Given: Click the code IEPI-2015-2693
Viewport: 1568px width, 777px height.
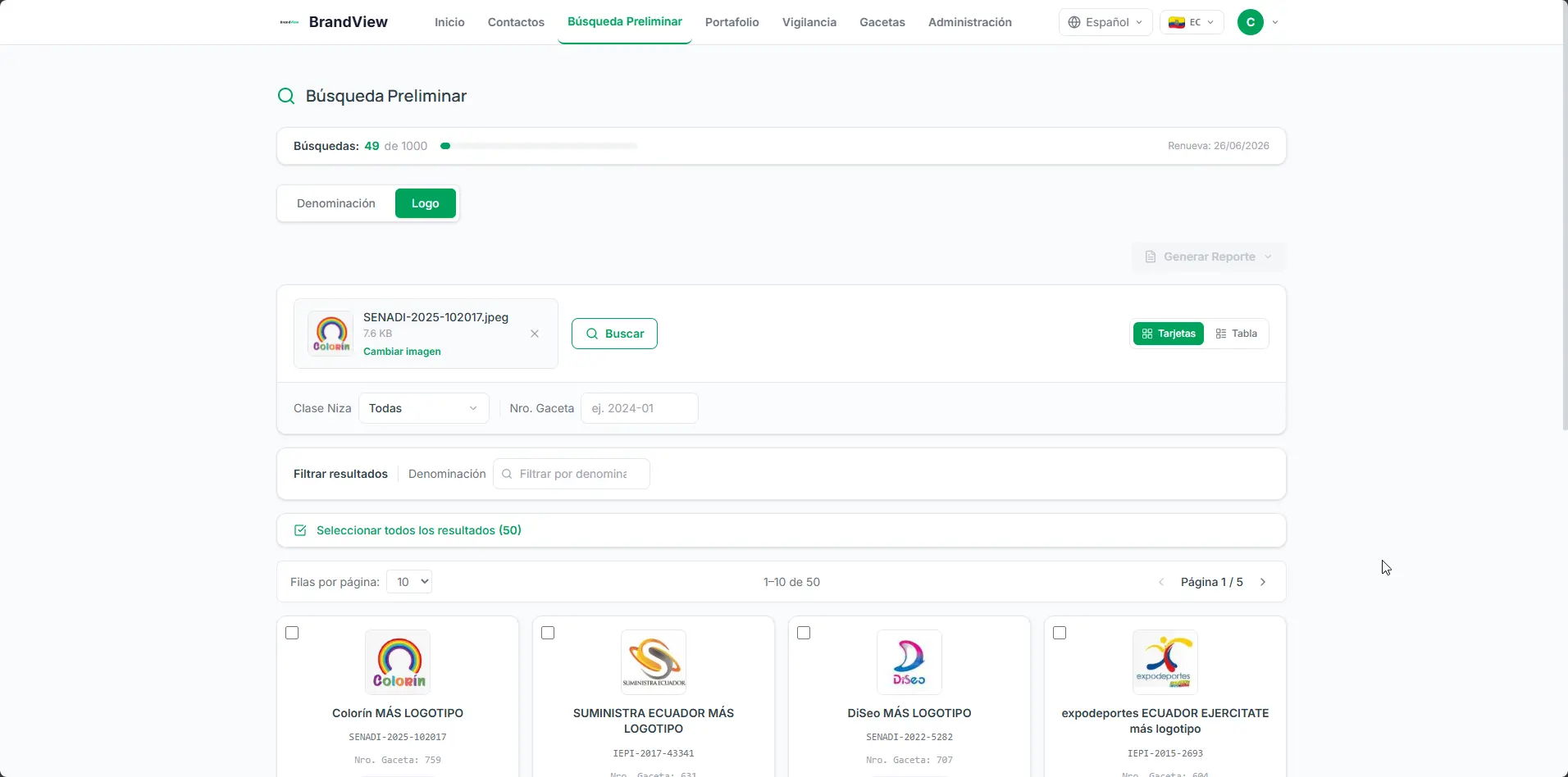Looking at the screenshot, I should [1165, 753].
